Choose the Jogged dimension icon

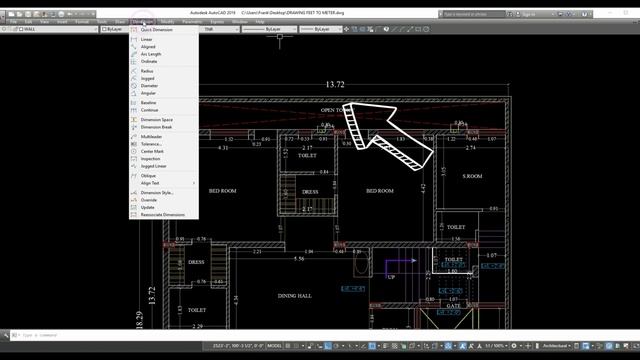pos(134,78)
